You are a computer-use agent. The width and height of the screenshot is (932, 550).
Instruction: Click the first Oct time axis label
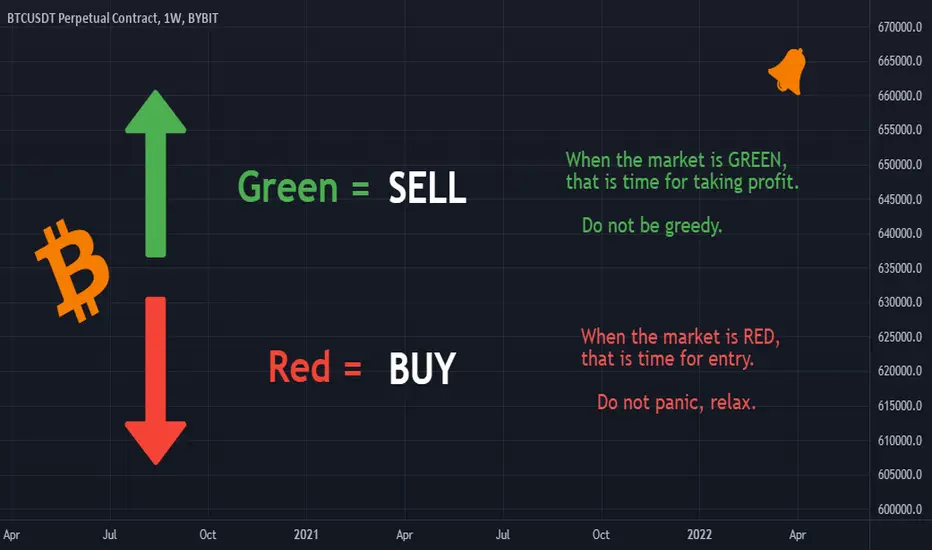(207, 535)
